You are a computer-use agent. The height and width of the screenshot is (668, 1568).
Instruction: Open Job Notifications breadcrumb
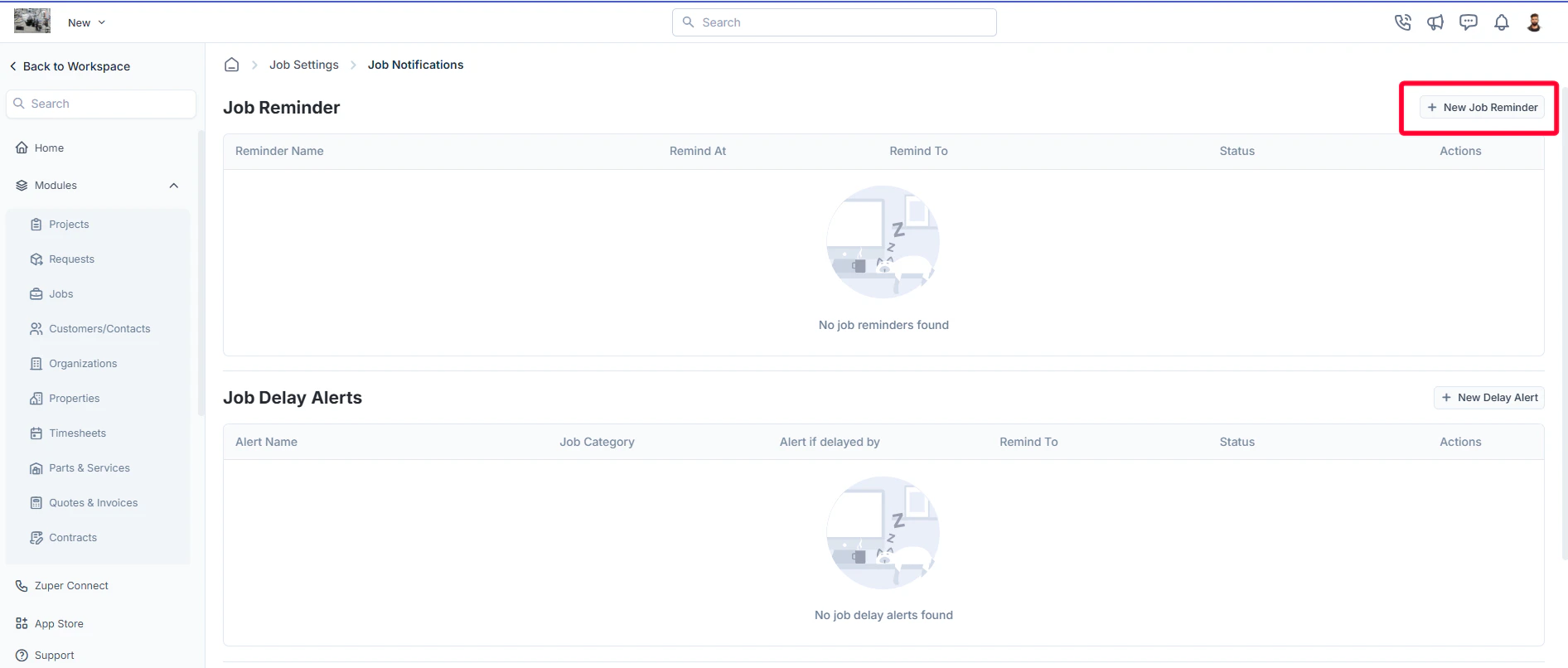[416, 65]
